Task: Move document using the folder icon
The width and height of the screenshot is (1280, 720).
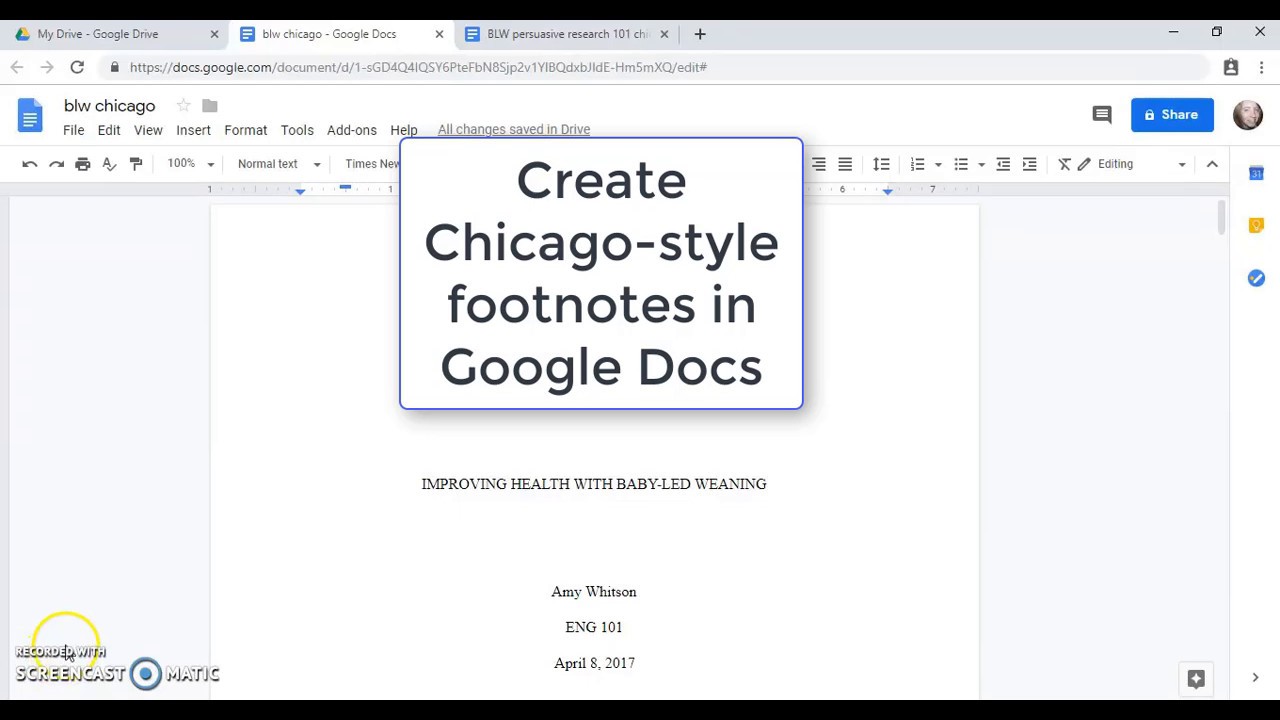Action: [x=209, y=105]
